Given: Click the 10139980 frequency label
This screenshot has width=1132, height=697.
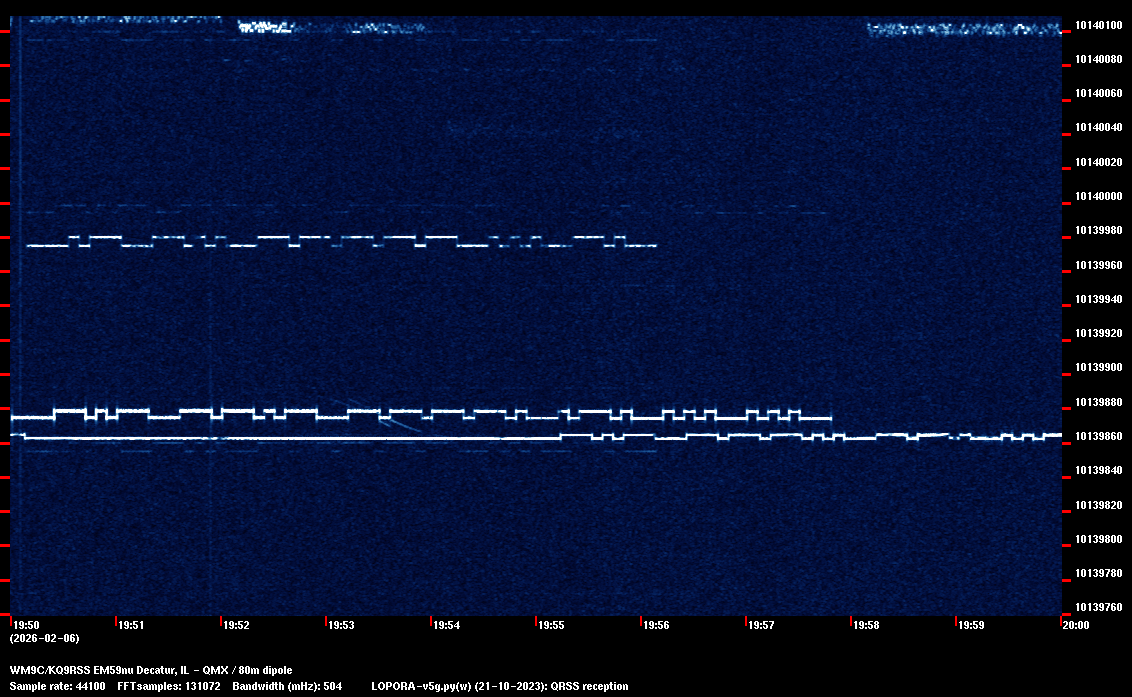Looking at the screenshot, I should (1098, 230).
